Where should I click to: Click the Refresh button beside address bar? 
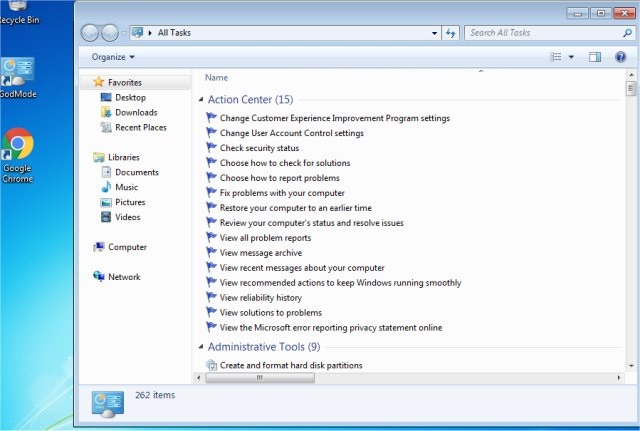451,33
